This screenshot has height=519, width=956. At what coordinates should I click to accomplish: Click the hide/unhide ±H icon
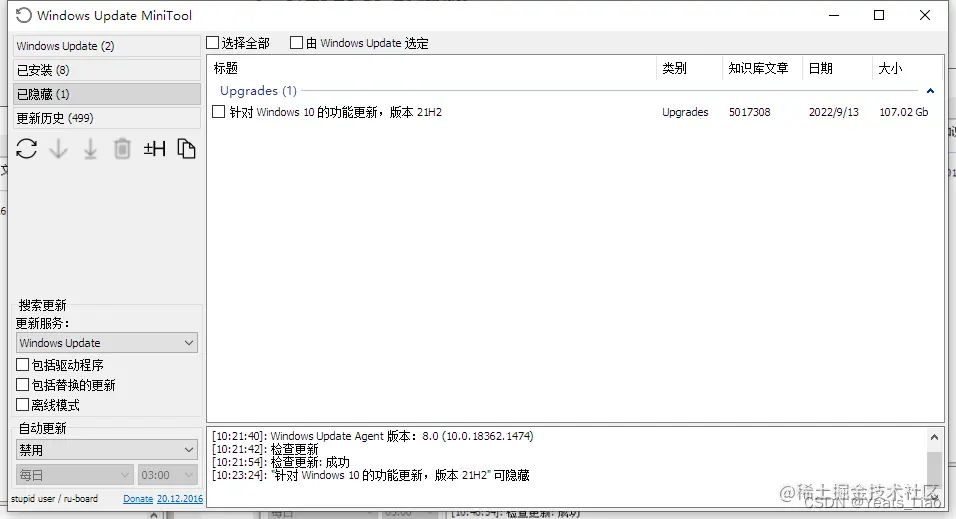(x=154, y=149)
